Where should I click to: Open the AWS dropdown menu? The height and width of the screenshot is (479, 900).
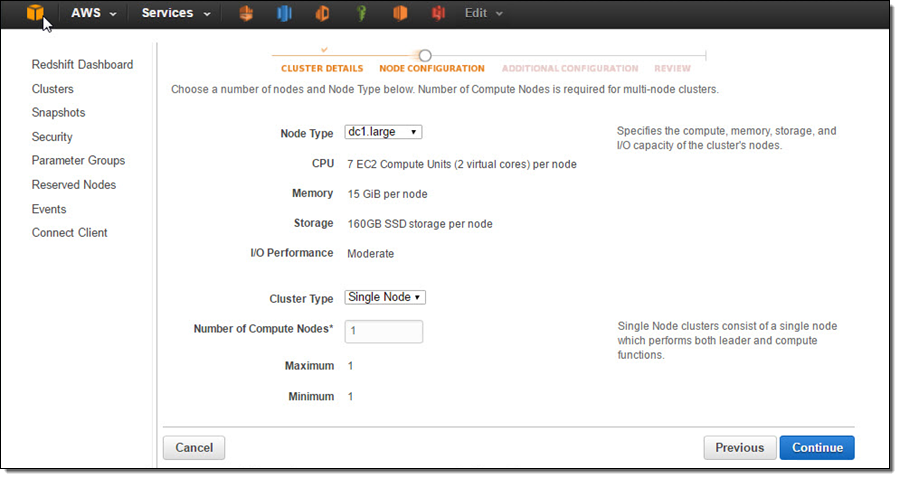[x=94, y=13]
